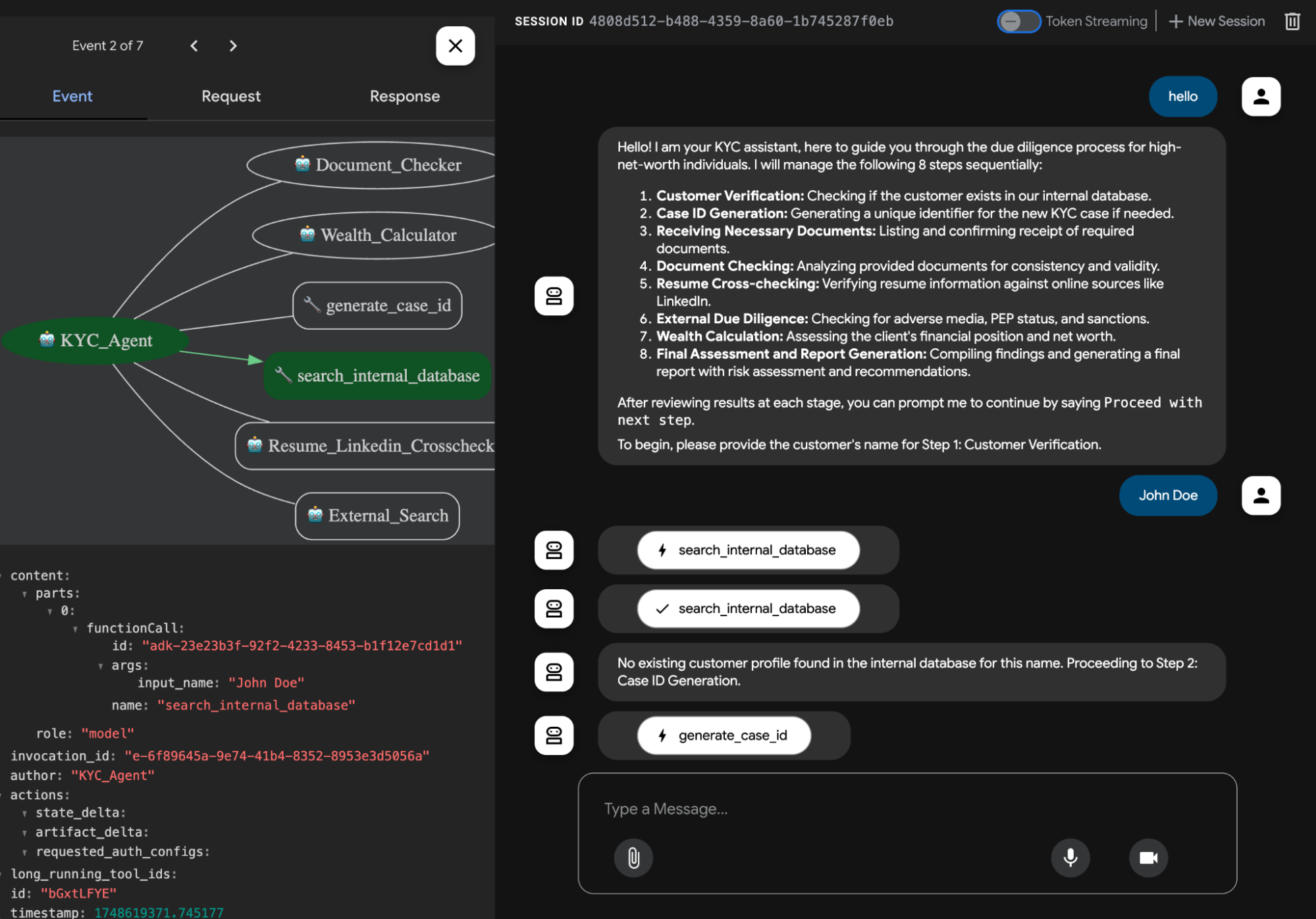
Task: Collapse the parts node under content
Action: pyautogui.click(x=26, y=592)
